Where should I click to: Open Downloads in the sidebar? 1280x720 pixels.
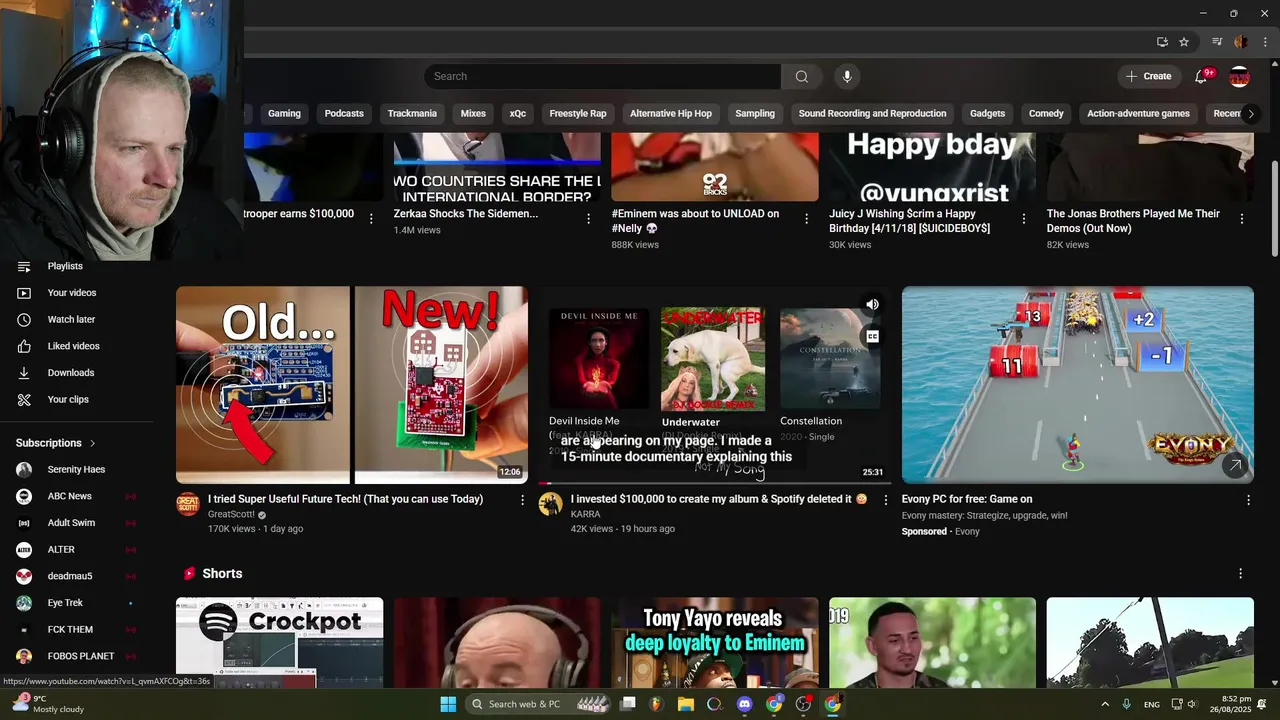[71, 372]
